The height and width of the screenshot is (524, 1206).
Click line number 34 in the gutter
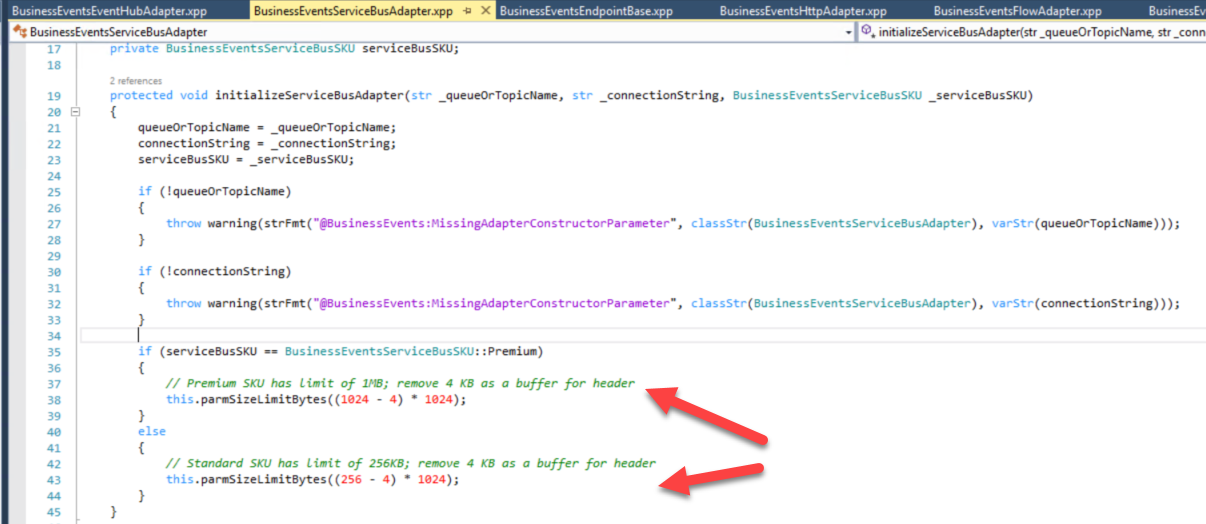54,336
